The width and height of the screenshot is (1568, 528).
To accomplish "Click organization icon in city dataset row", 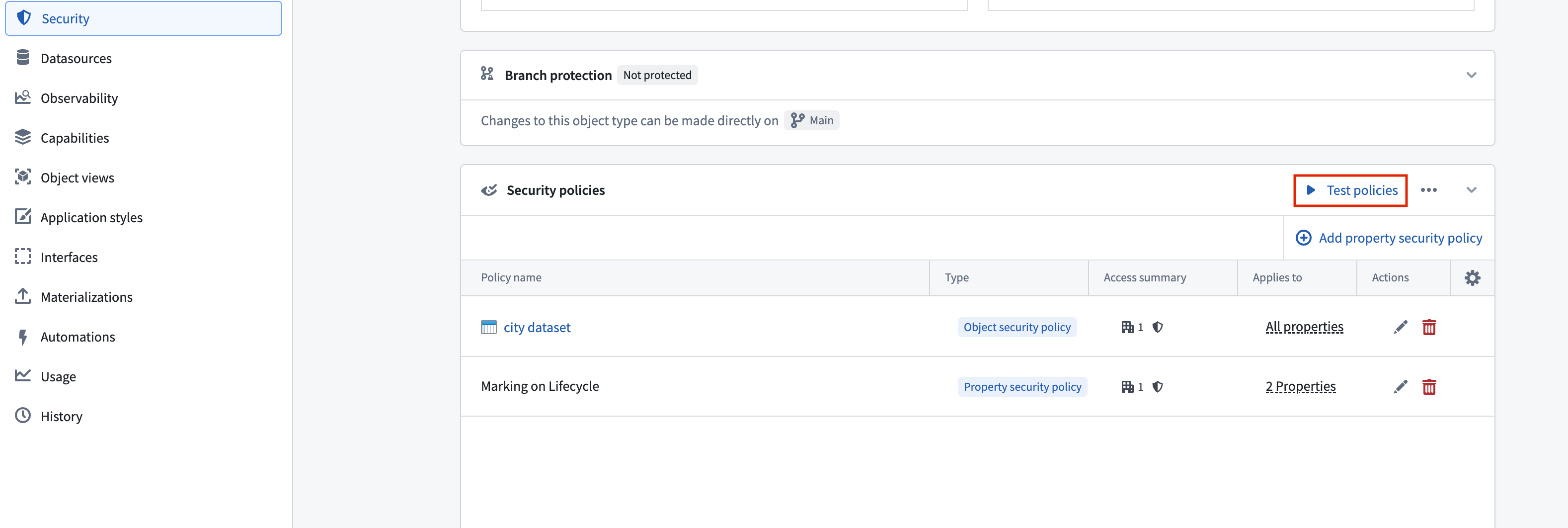I will 1127,327.
